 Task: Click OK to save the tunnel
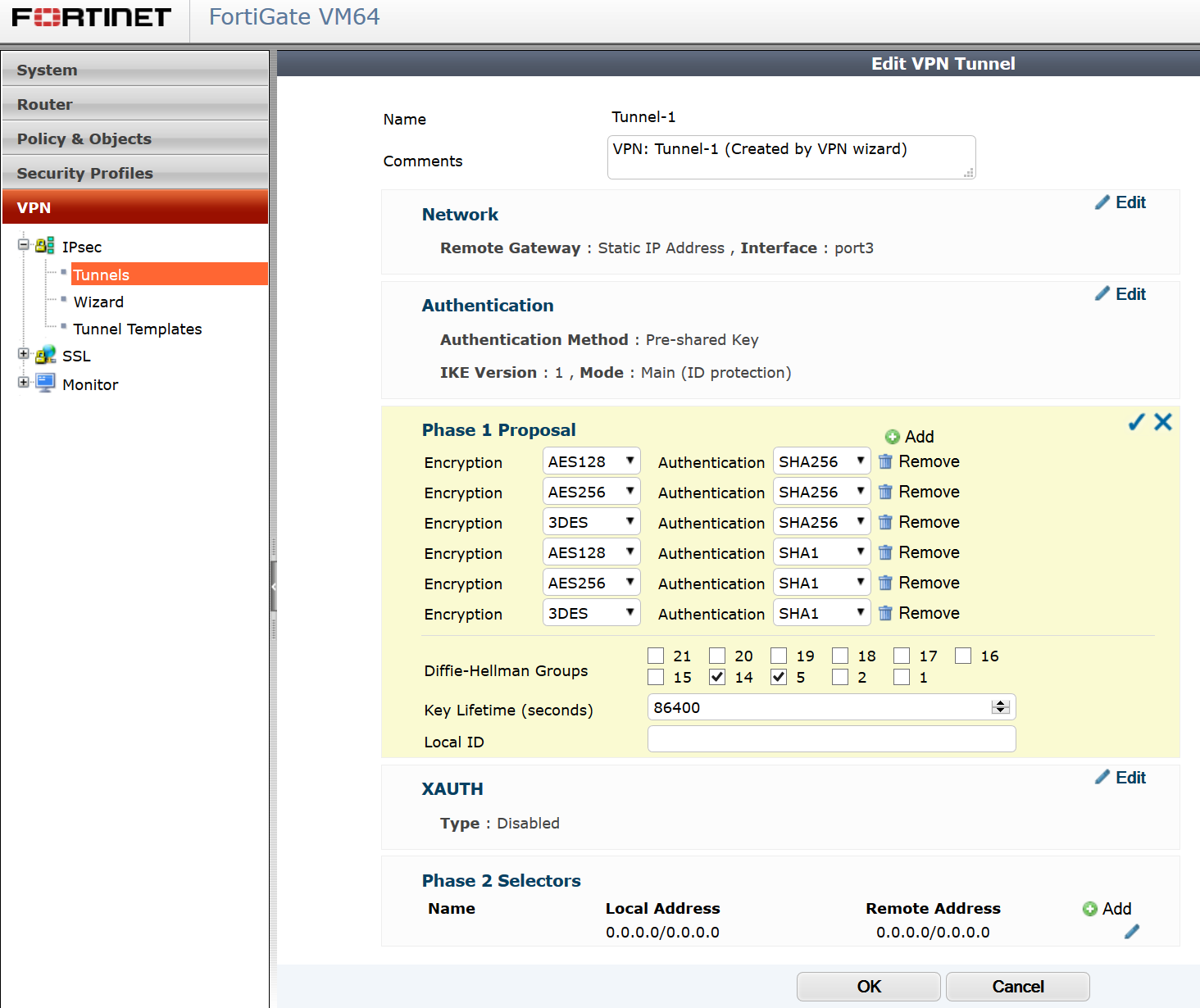point(869,987)
